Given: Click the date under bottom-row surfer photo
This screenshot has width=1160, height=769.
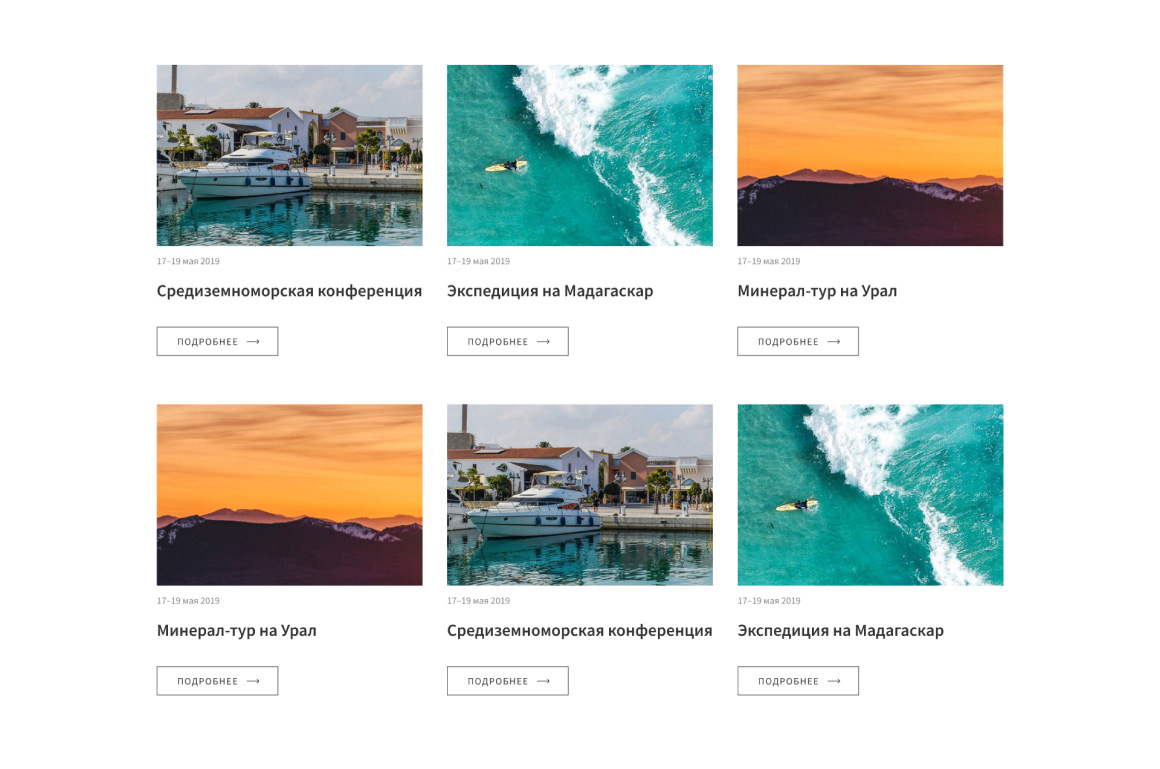Looking at the screenshot, I should [x=769, y=601].
